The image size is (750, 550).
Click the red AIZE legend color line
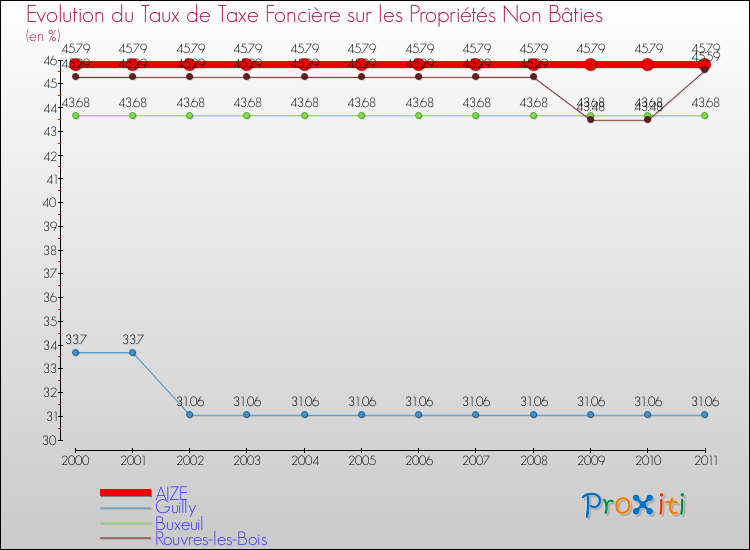(x=126, y=493)
